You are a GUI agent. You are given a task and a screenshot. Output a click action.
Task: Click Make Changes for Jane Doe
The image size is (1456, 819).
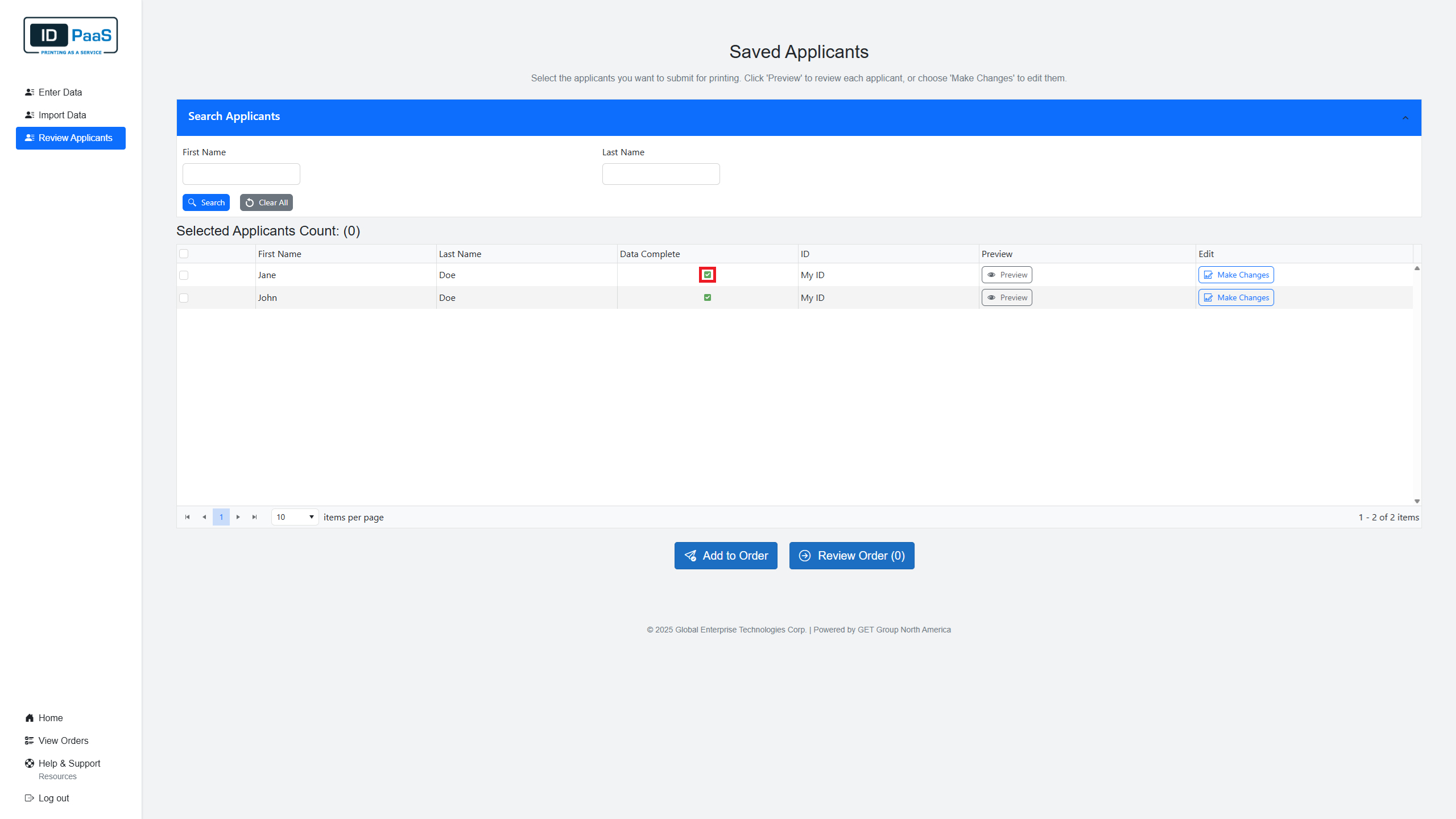[1236, 275]
